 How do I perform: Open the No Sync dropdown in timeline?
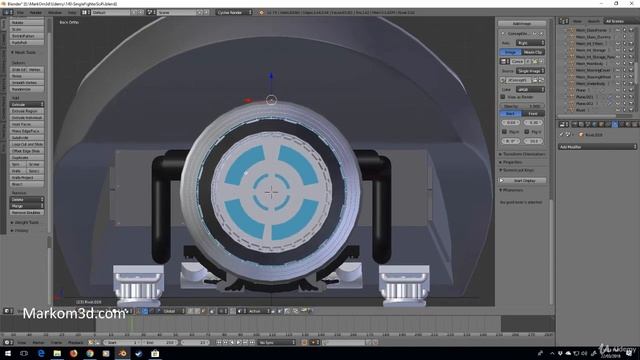[x=277, y=342]
